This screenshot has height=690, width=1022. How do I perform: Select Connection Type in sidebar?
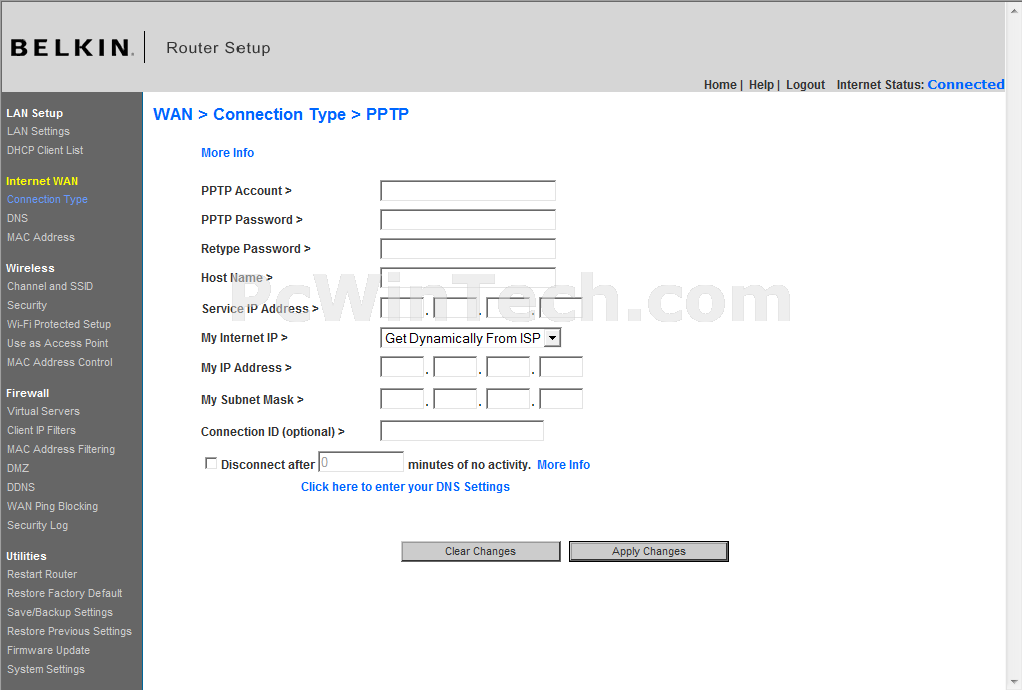click(x=47, y=199)
